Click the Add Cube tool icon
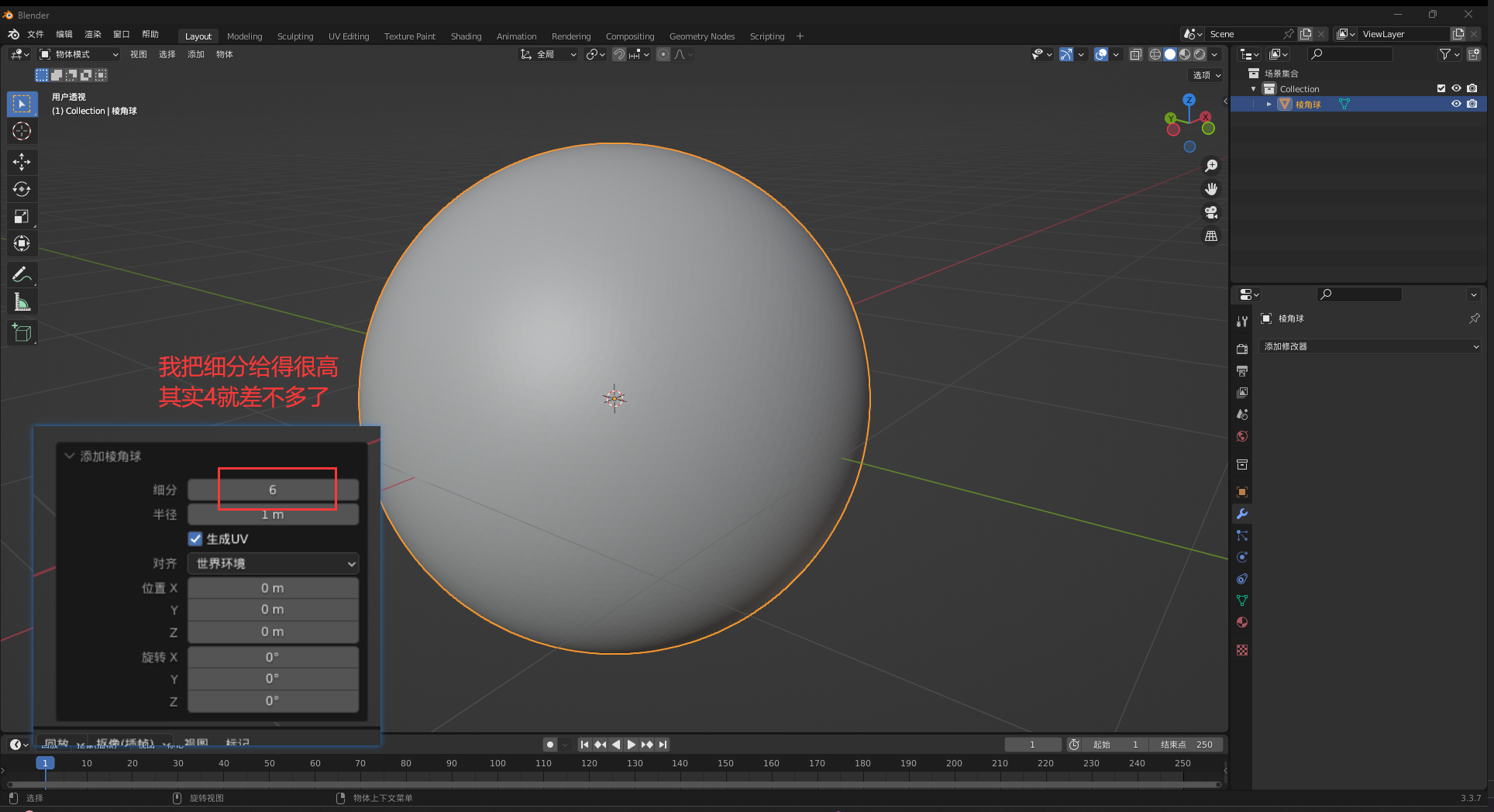Screen dimensions: 1494x812 [22, 333]
